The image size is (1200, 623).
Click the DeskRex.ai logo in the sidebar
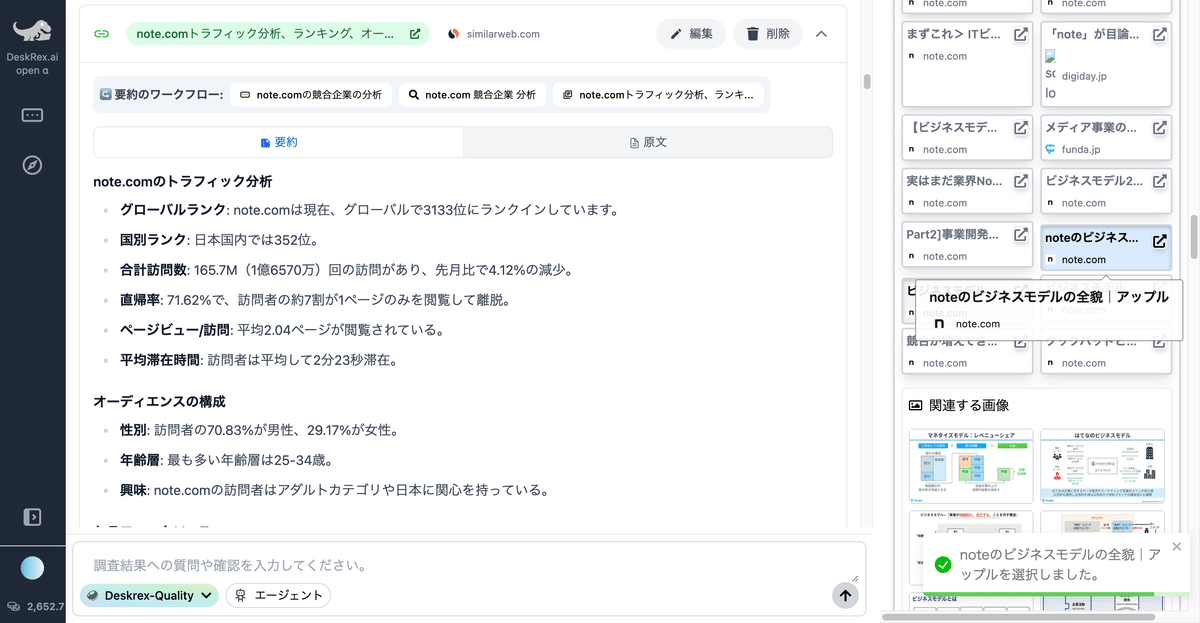pos(32,30)
